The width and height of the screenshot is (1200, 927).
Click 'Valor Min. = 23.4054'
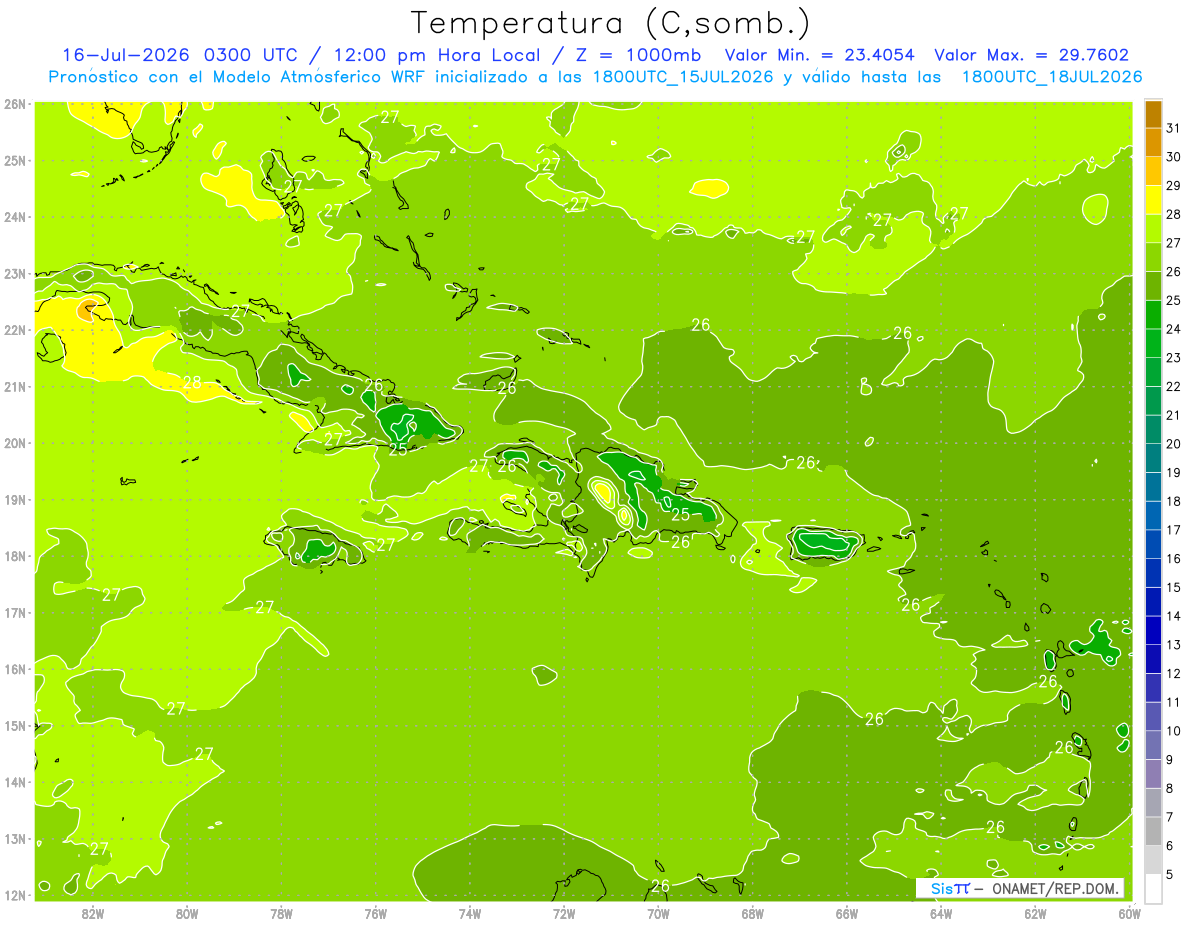pyautogui.click(x=821, y=55)
